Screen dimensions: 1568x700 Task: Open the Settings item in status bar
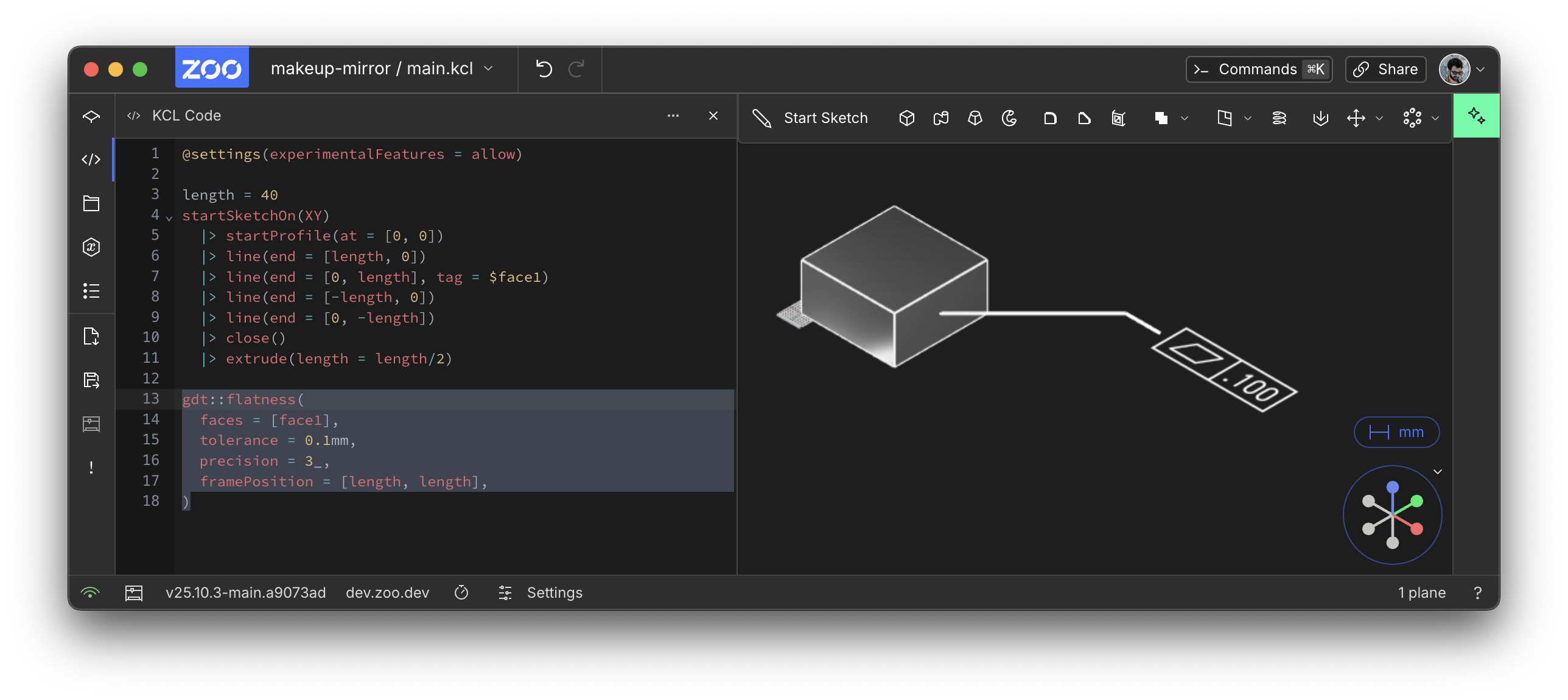(554, 592)
